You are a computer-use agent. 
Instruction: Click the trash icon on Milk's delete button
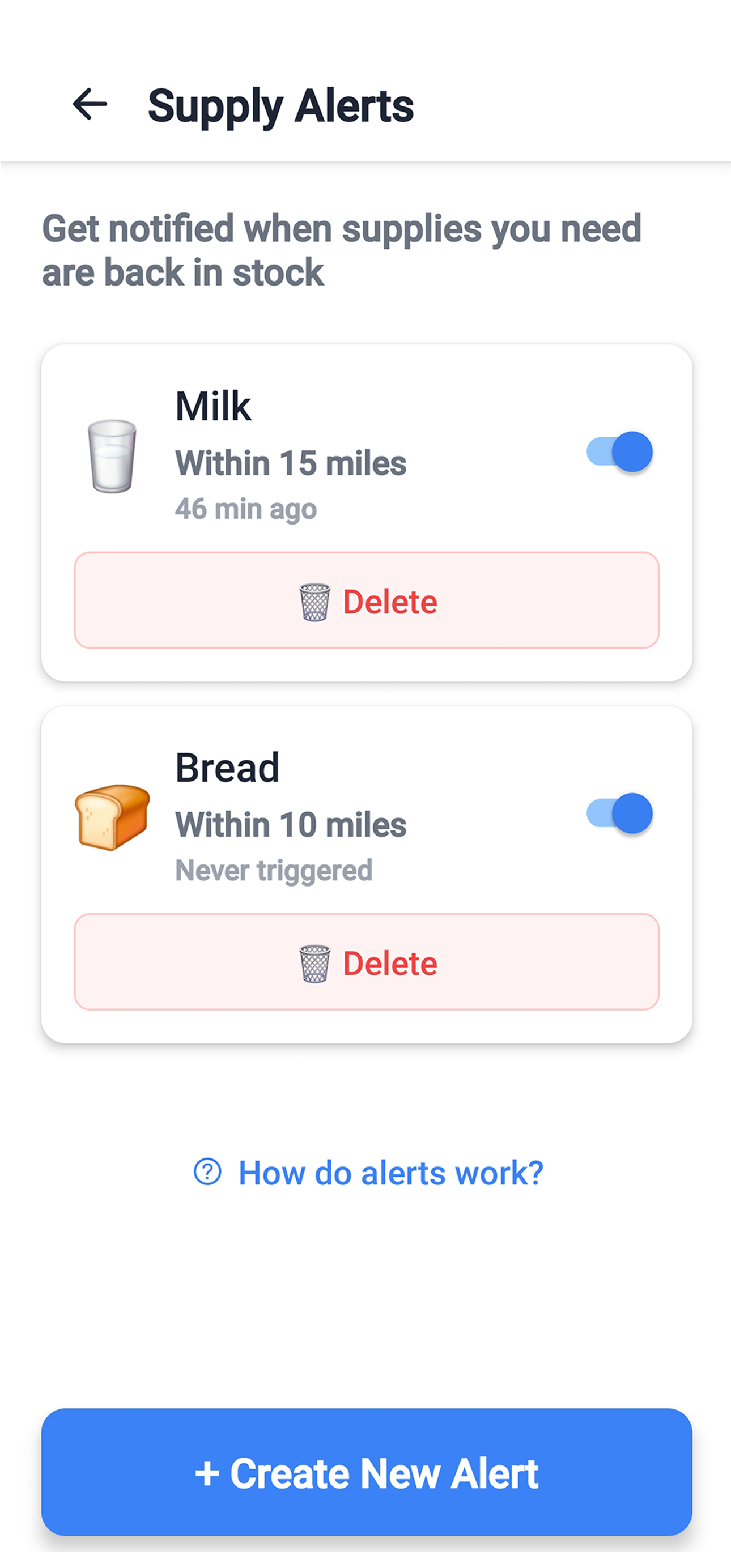point(314,602)
